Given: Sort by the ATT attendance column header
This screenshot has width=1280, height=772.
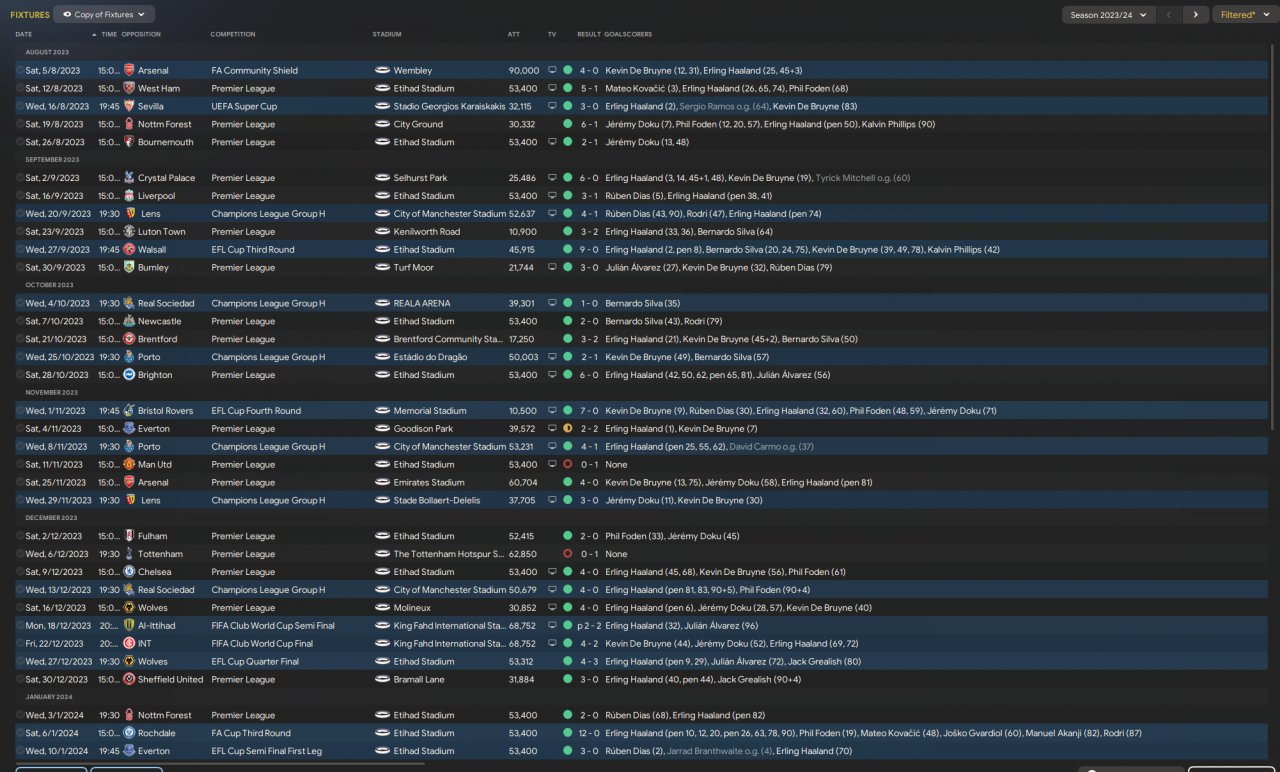Looking at the screenshot, I should click(514, 35).
